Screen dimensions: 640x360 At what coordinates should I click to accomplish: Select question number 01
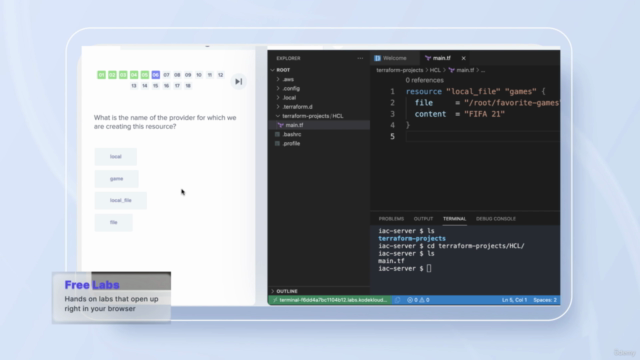click(x=101, y=75)
